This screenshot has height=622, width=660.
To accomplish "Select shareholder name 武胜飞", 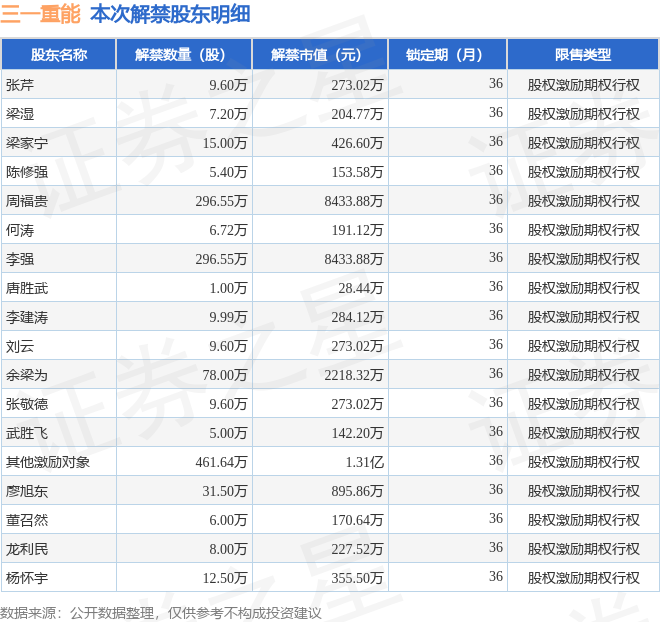I will pos(27,433).
